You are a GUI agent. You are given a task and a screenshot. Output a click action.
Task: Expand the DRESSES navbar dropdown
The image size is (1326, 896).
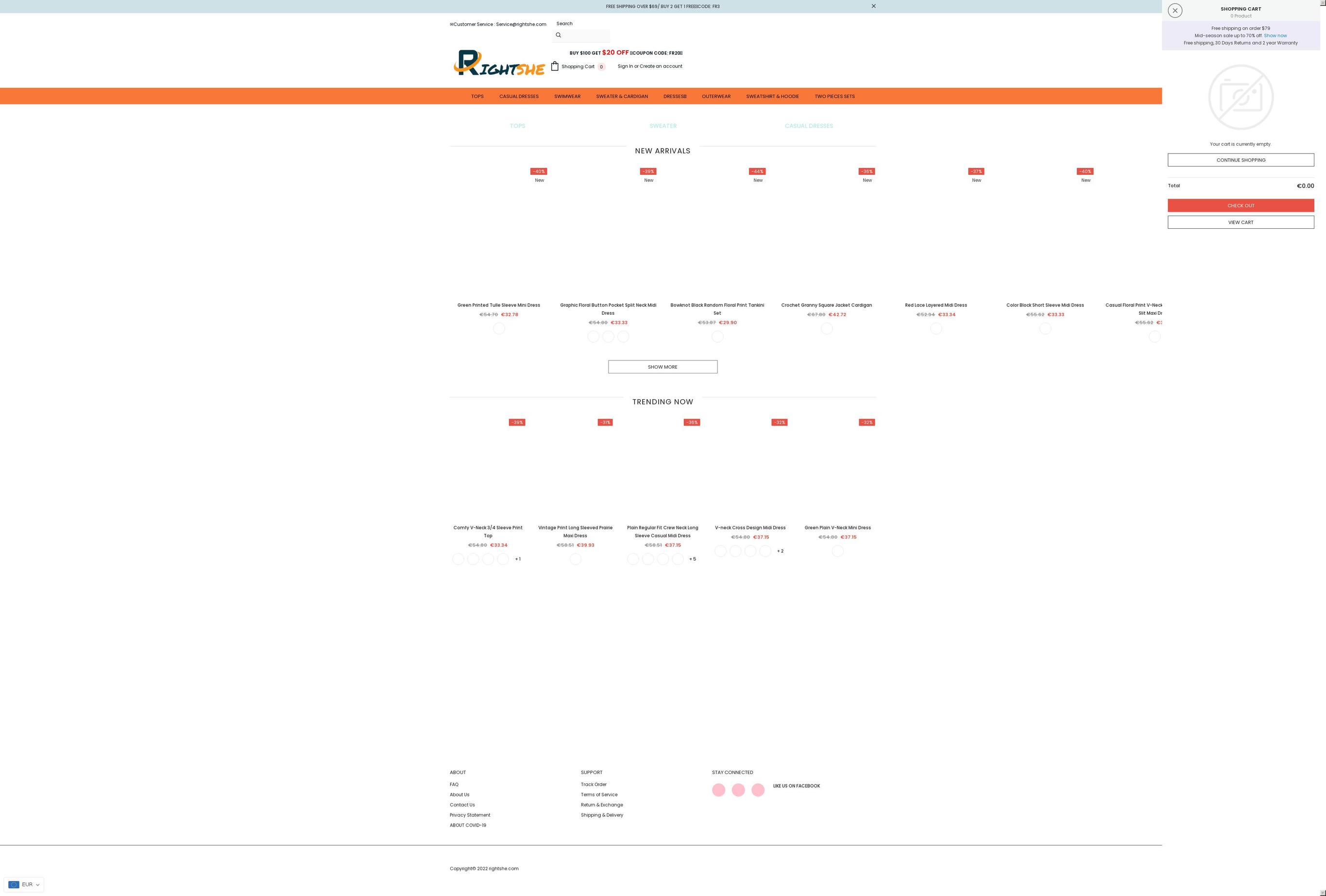pyautogui.click(x=675, y=96)
